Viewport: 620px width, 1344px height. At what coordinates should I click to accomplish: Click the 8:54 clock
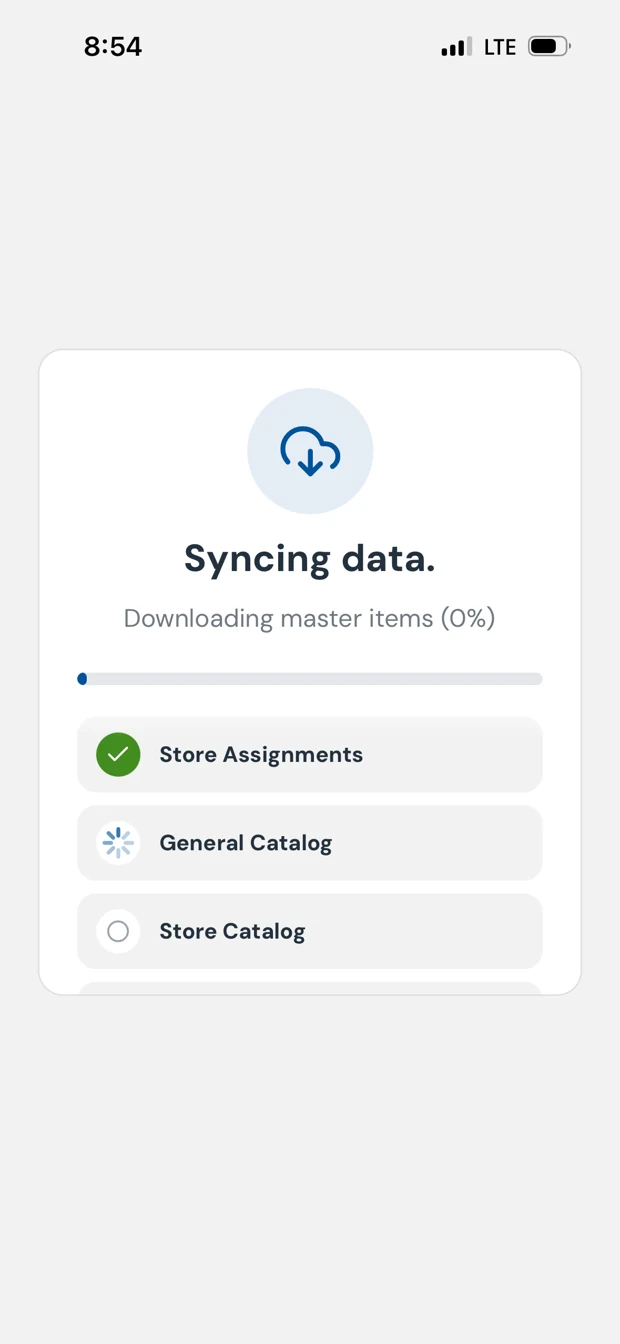113,46
